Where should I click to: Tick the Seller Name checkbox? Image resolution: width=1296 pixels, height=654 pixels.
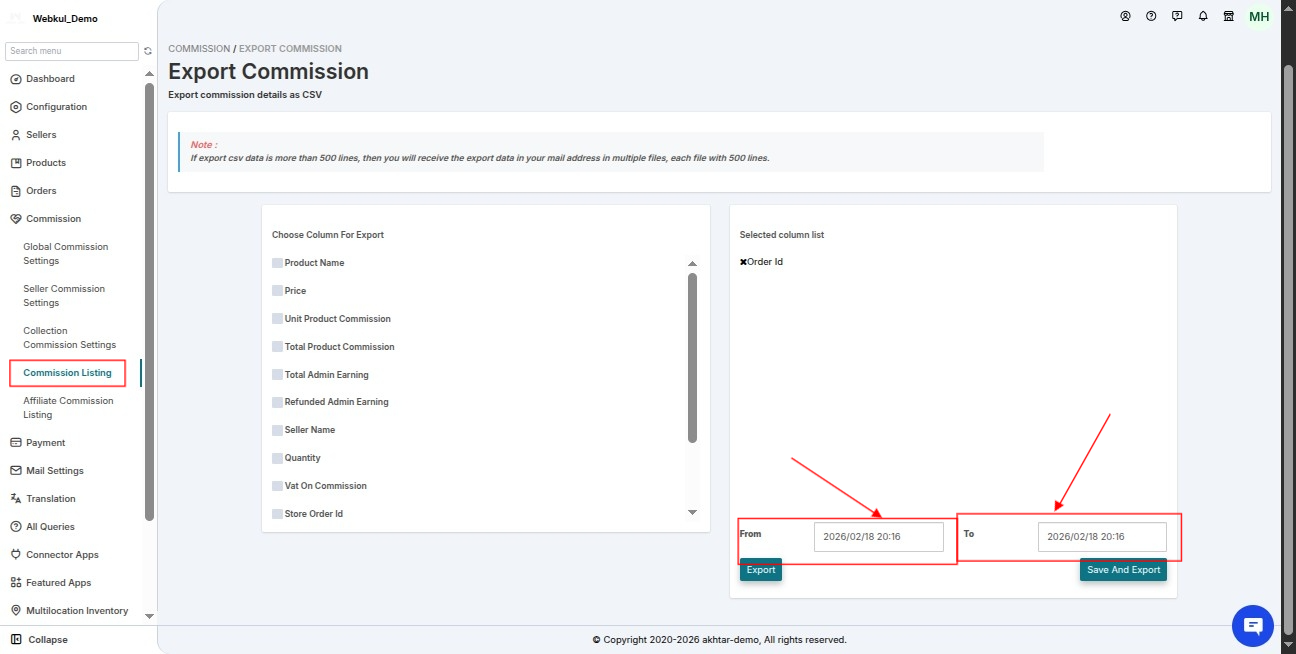[x=277, y=430]
